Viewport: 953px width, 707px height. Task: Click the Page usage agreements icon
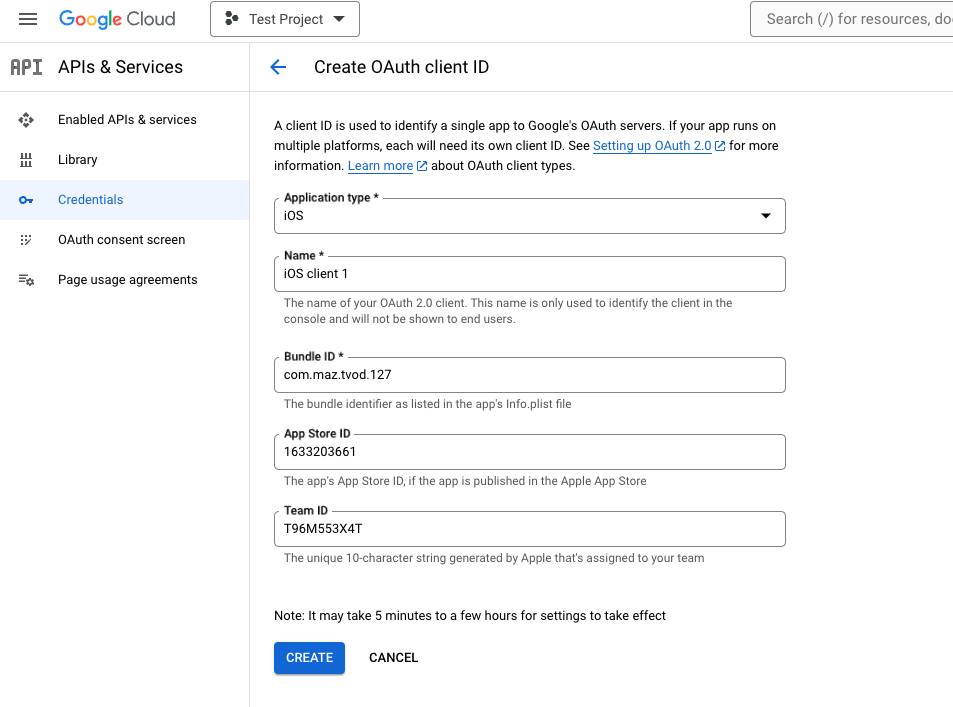(26, 280)
